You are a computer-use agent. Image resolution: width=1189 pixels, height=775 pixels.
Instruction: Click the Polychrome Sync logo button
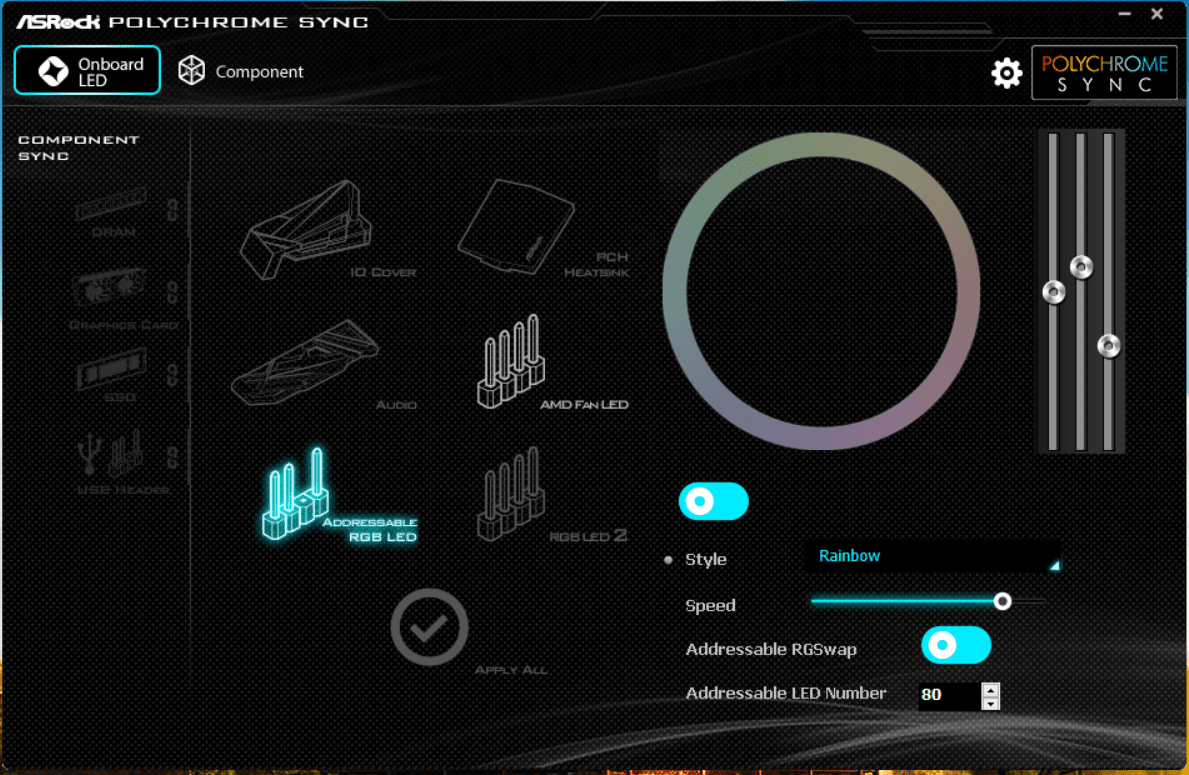click(1104, 73)
